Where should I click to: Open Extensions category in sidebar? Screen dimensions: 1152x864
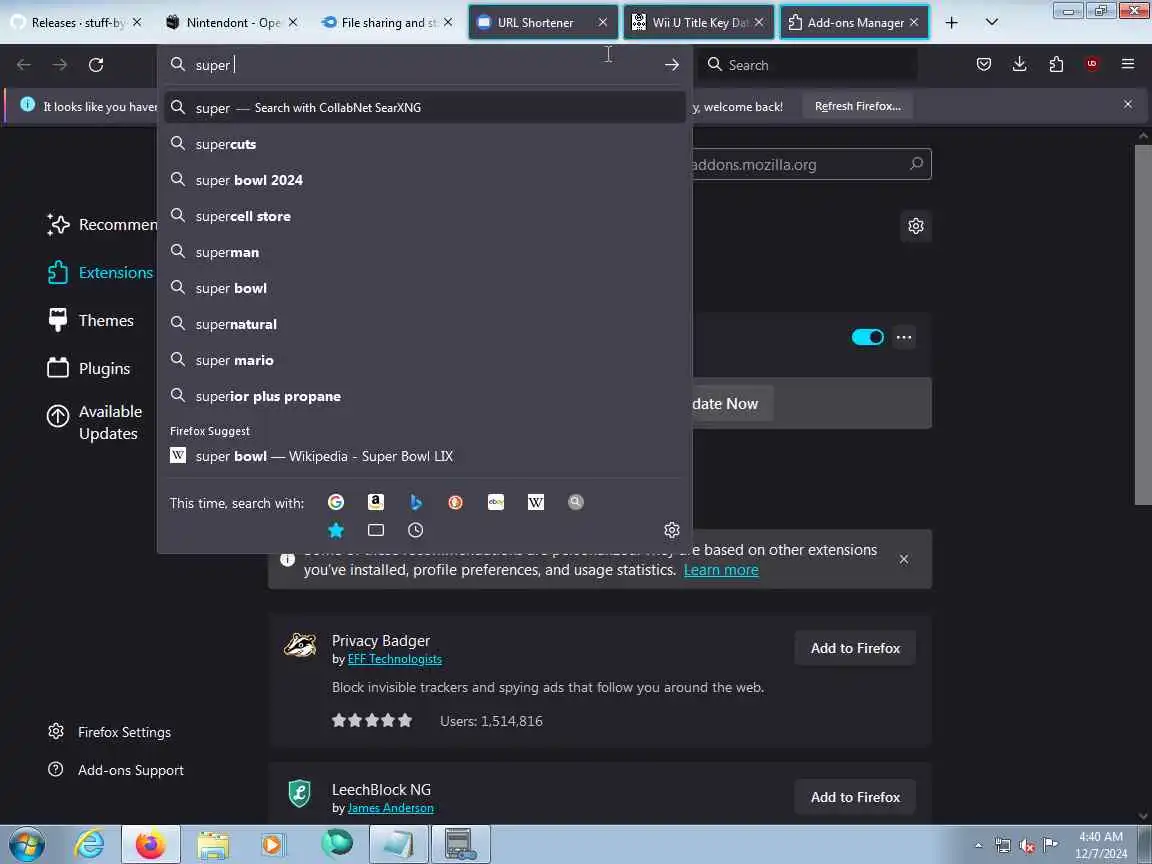coord(100,273)
